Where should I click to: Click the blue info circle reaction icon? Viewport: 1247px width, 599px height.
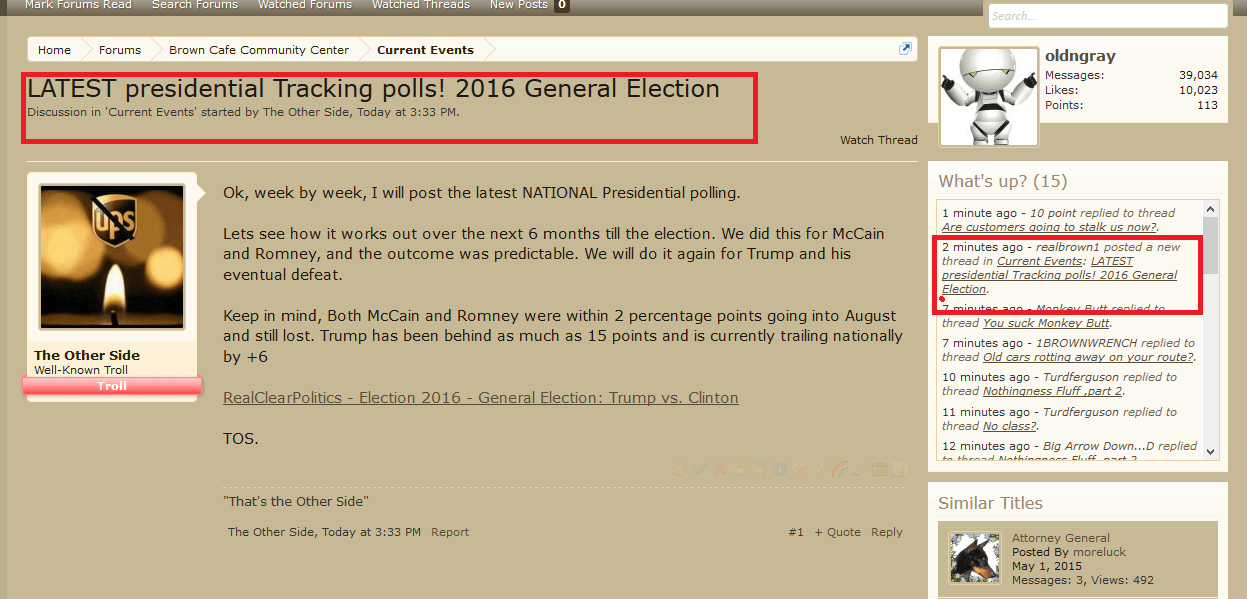[x=780, y=469]
